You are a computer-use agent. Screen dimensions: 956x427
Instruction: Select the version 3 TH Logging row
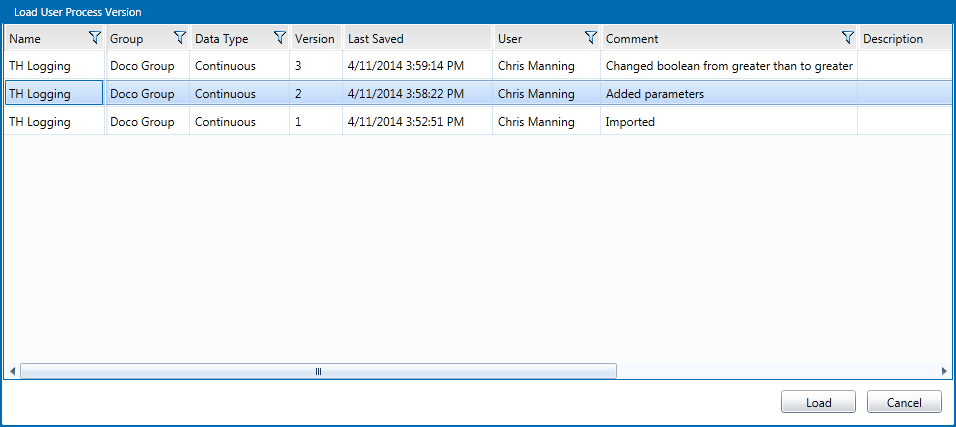(40, 66)
